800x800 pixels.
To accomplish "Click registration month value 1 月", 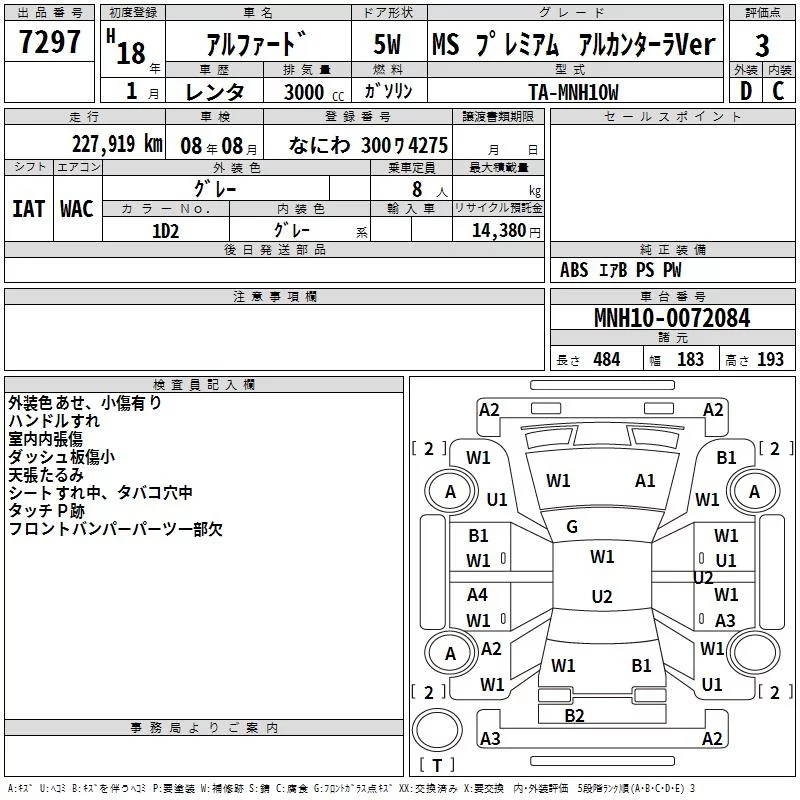I will tap(142, 91).
